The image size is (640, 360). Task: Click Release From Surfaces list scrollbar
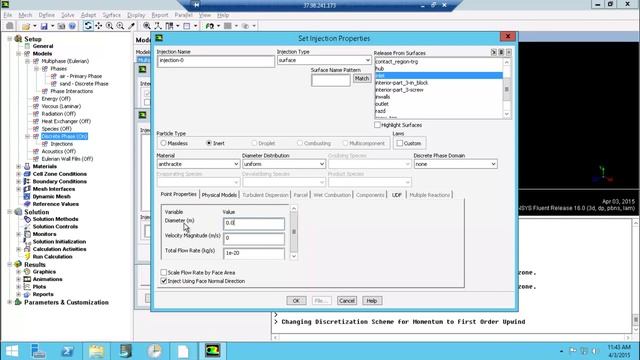pyautogui.click(x=507, y=88)
